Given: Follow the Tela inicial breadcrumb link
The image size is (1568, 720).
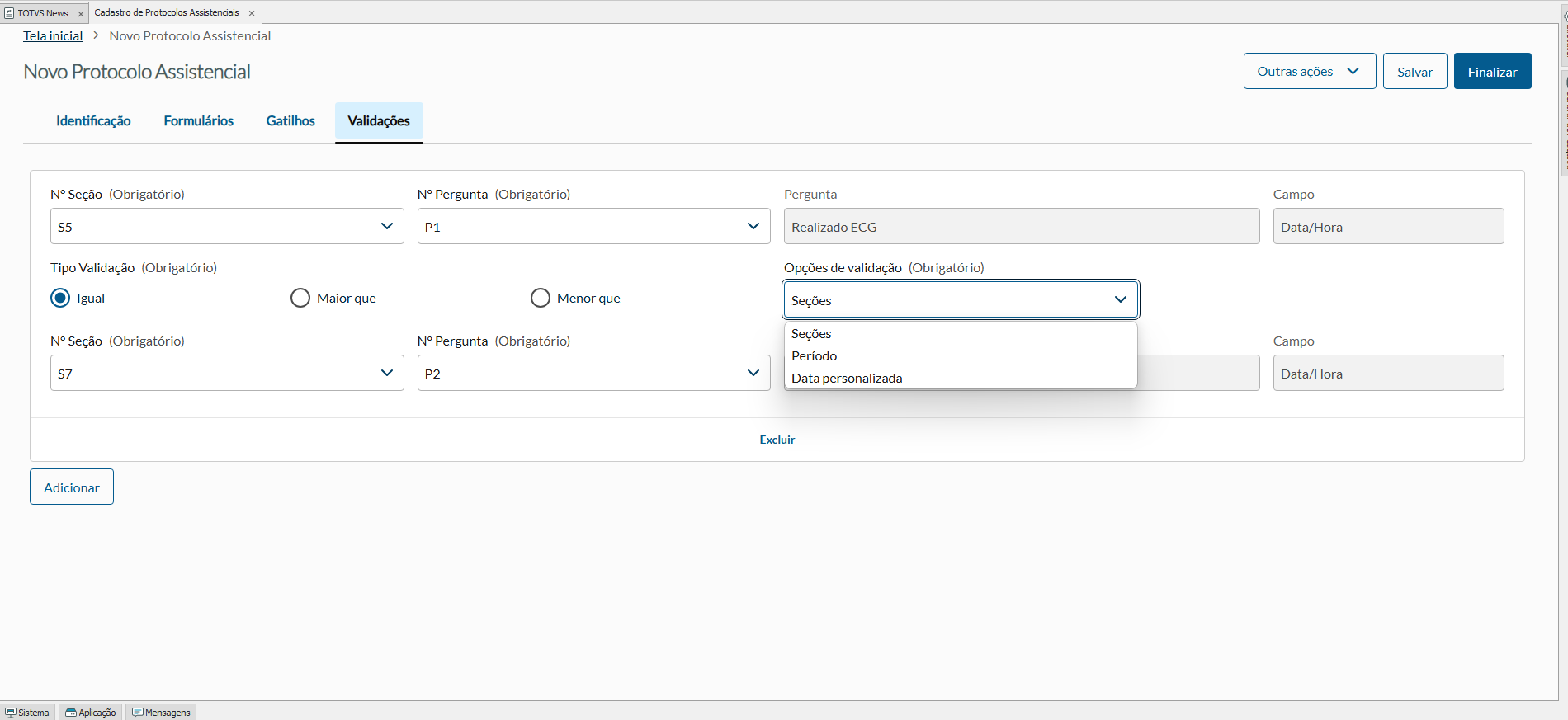Looking at the screenshot, I should pos(53,36).
